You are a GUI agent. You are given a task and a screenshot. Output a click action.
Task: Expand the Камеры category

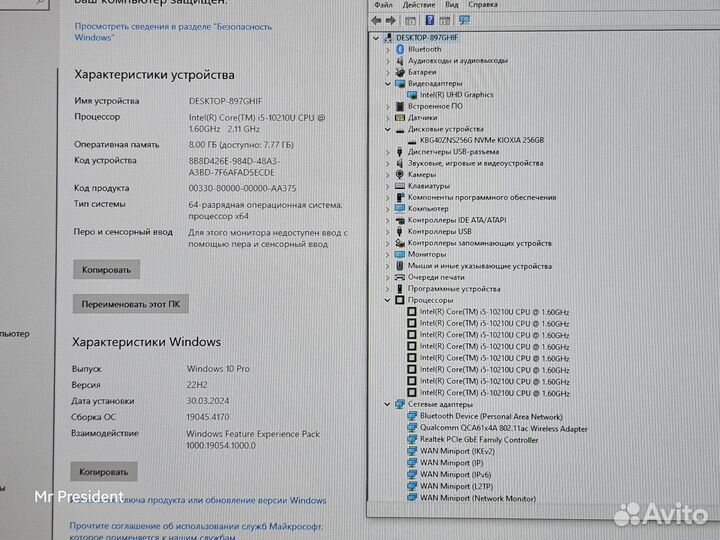pyautogui.click(x=388, y=175)
